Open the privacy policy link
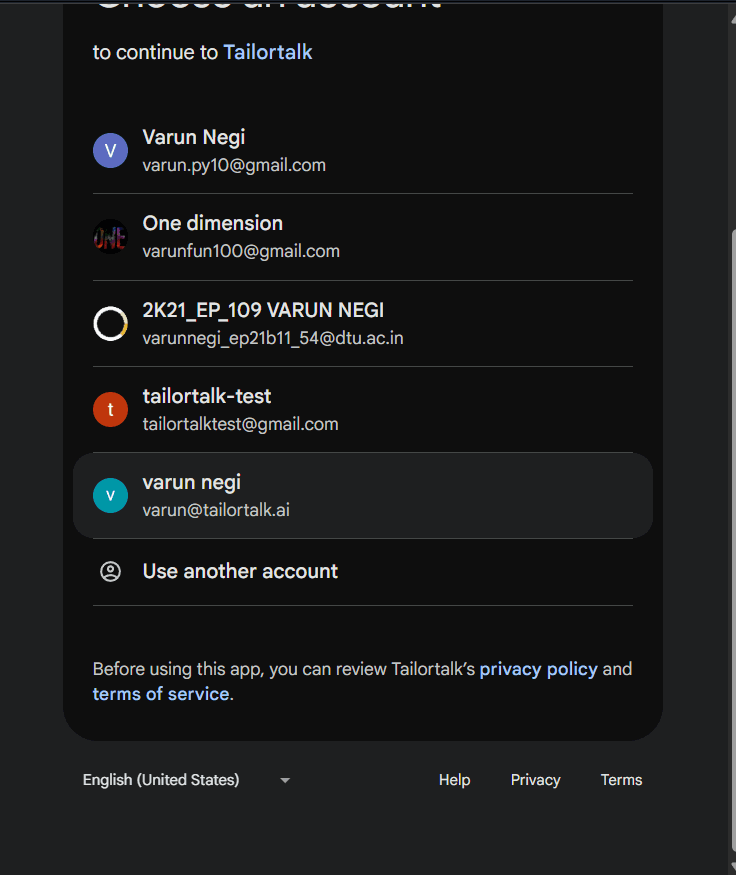 [538, 669]
